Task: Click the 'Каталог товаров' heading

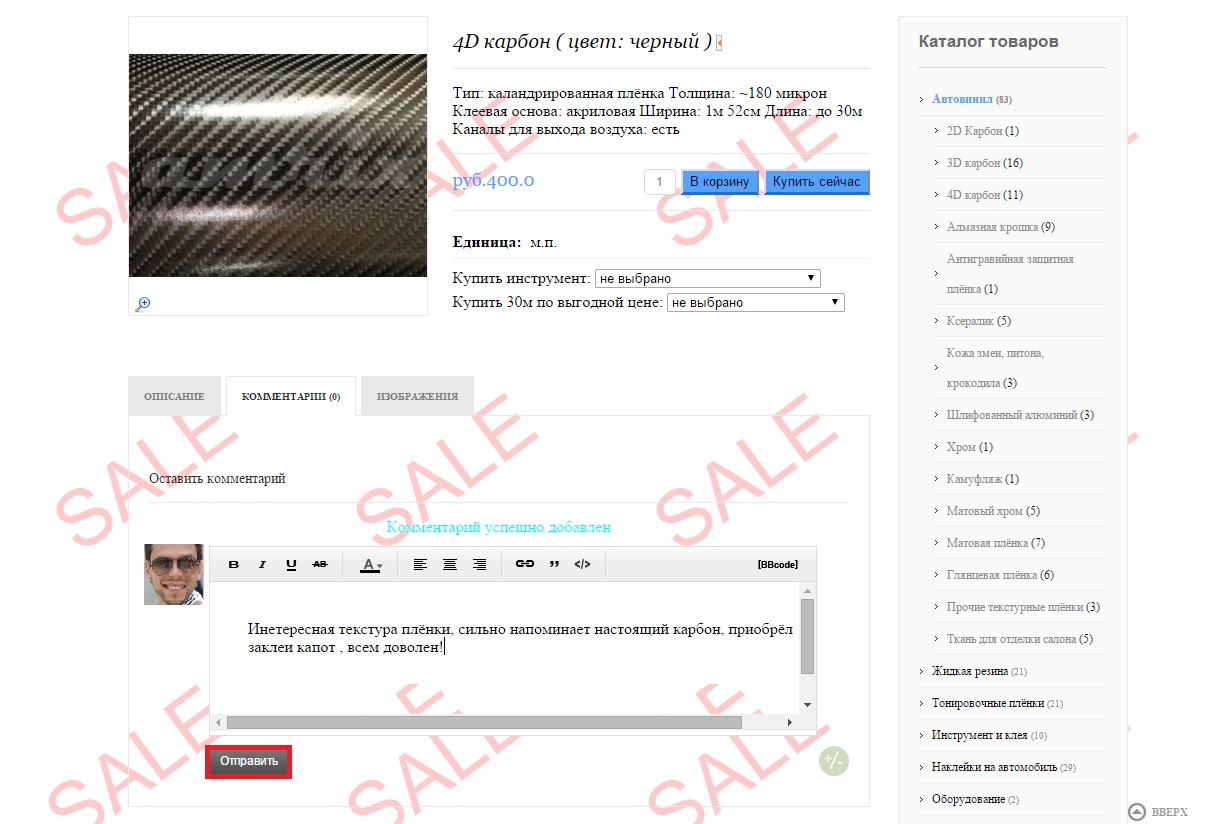Action: pyautogui.click(x=988, y=42)
